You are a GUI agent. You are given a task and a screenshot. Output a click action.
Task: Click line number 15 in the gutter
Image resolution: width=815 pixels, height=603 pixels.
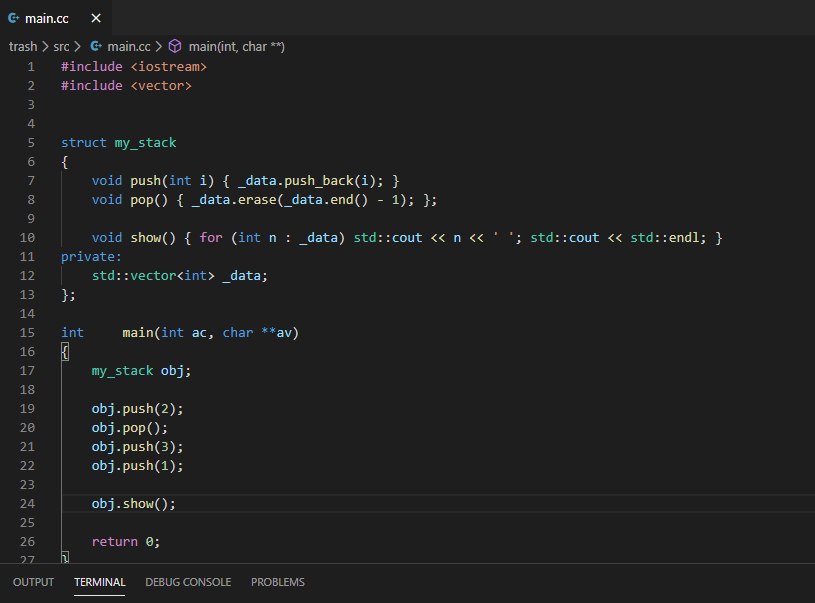click(x=27, y=333)
